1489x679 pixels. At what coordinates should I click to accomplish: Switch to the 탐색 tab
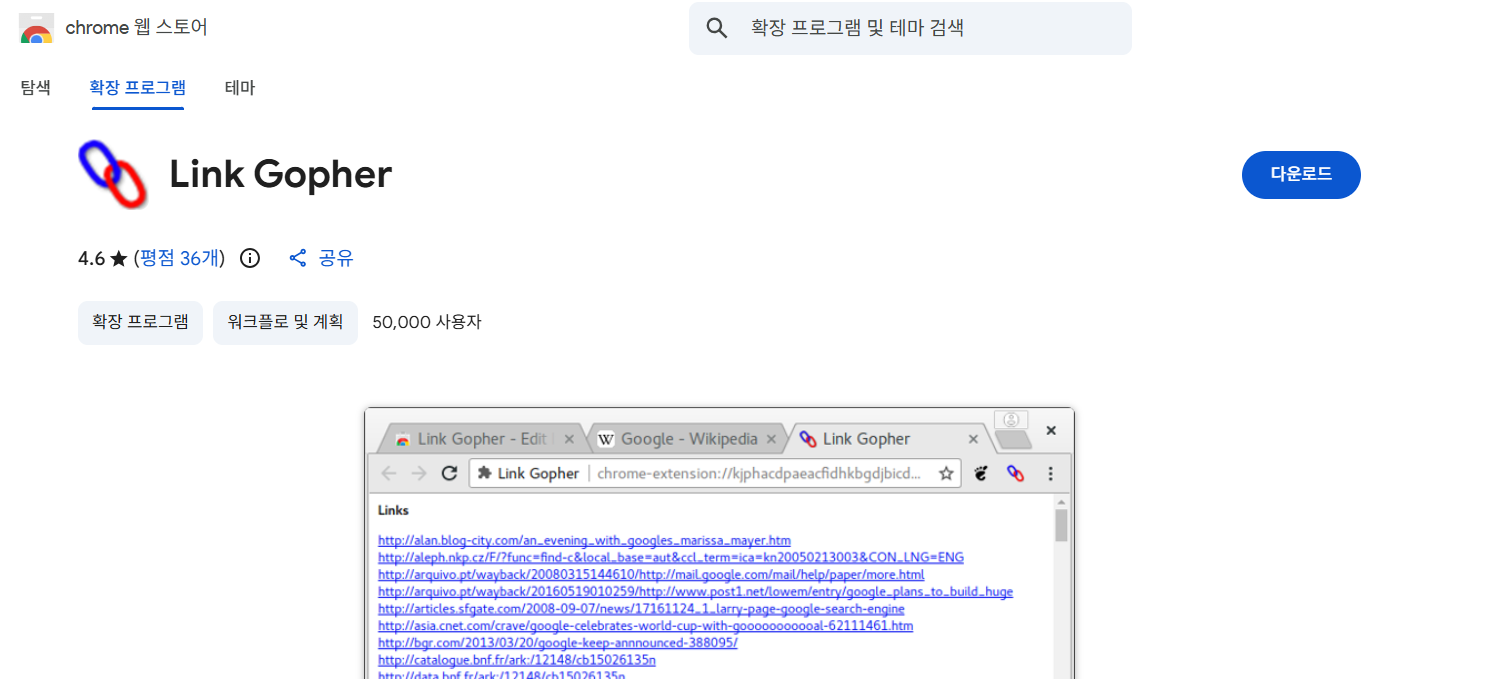click(x=35, y=88)
